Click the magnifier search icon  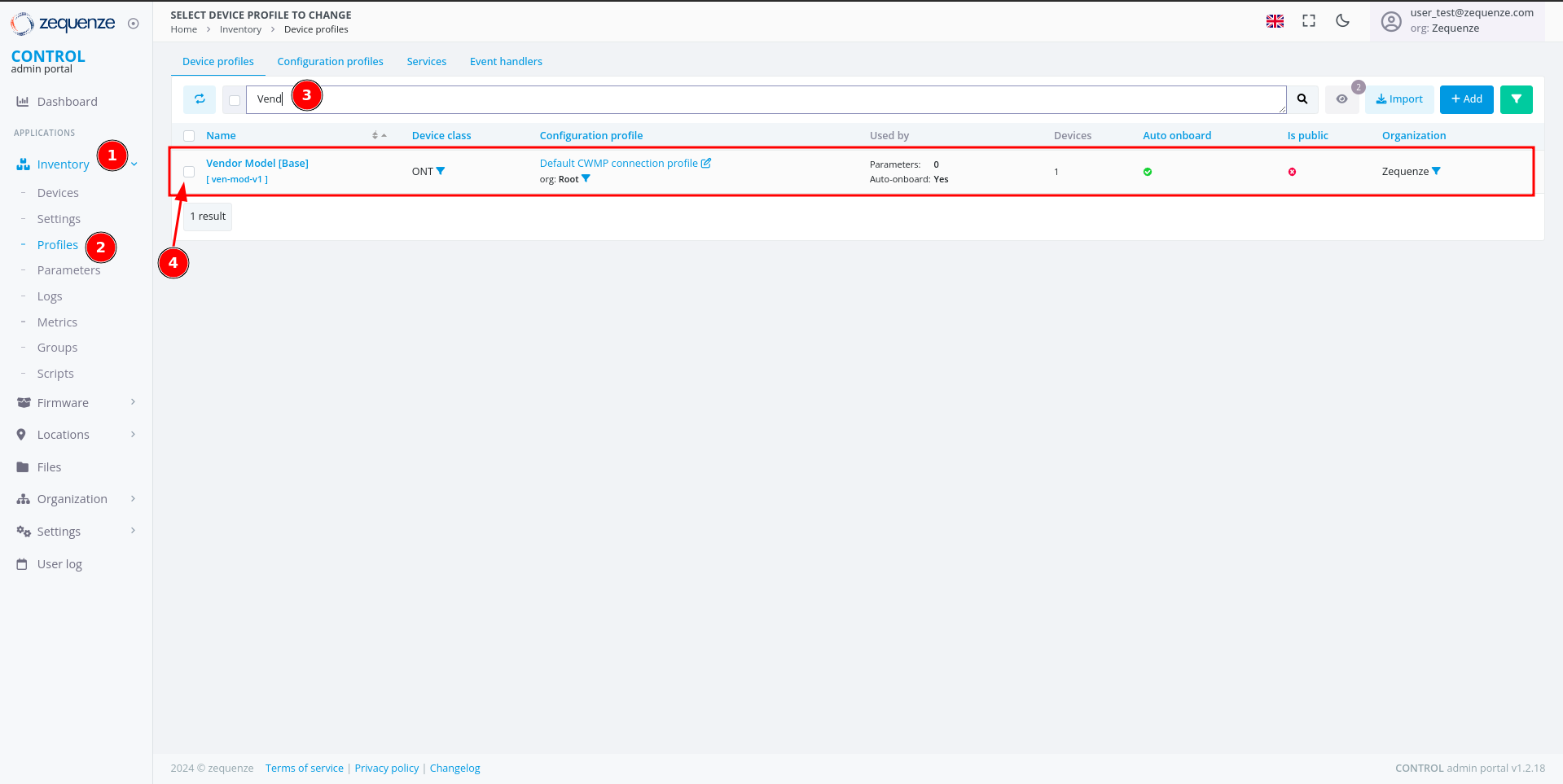coord(1302,99)
